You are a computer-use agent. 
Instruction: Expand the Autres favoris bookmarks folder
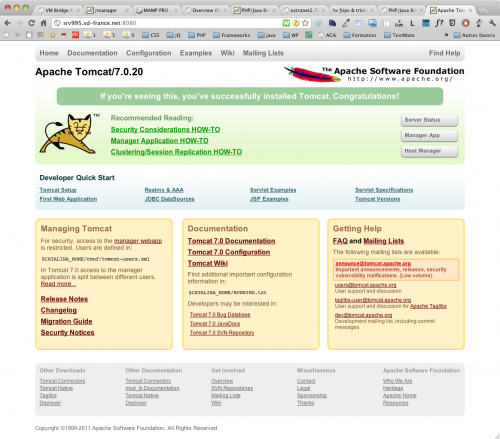(x=474, y=35)
